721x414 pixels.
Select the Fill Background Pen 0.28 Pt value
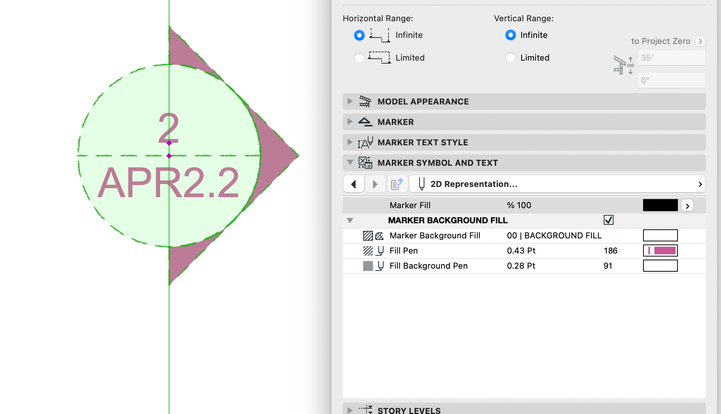point(521,266)
